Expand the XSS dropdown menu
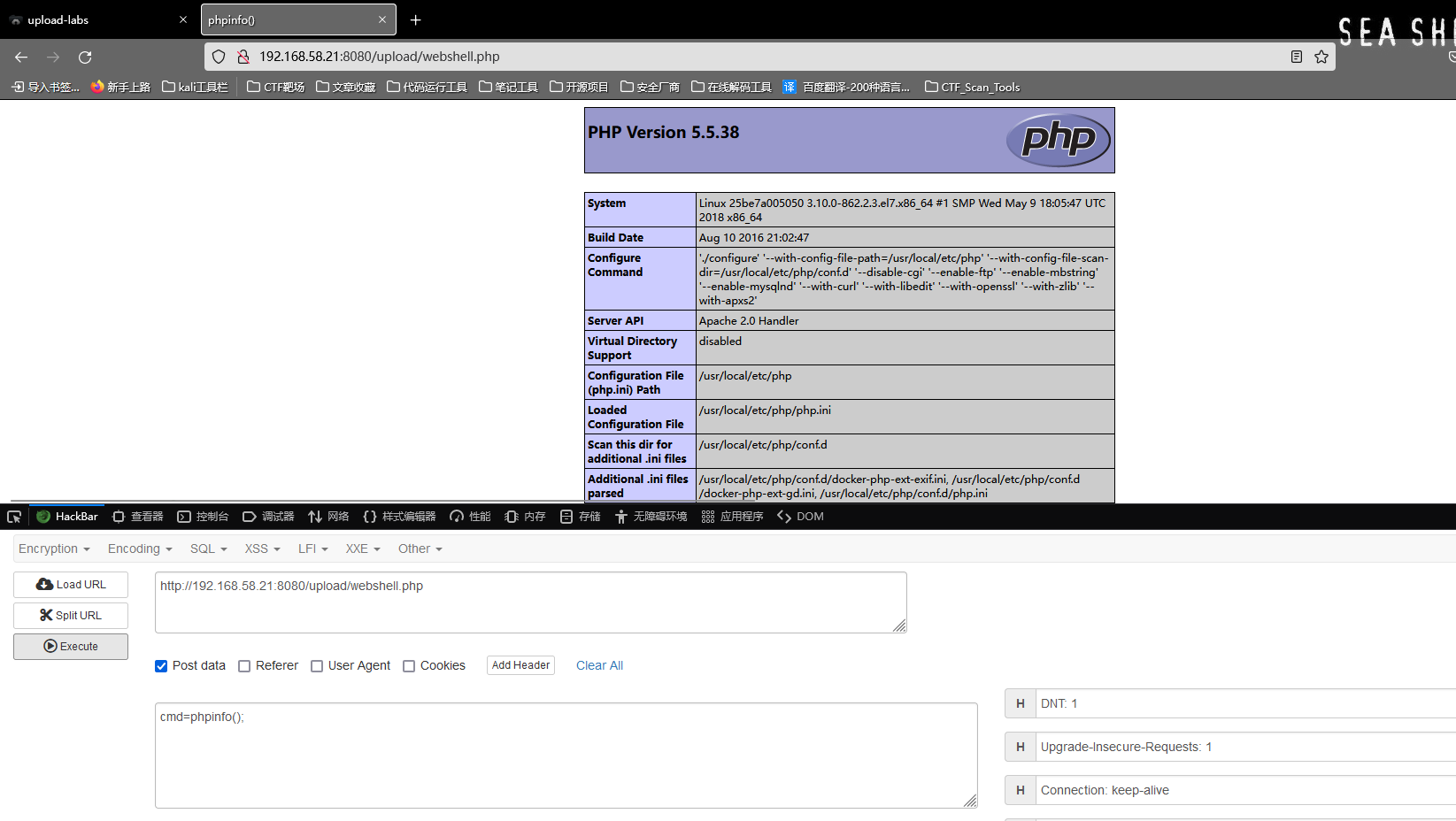 pos(262,549)
